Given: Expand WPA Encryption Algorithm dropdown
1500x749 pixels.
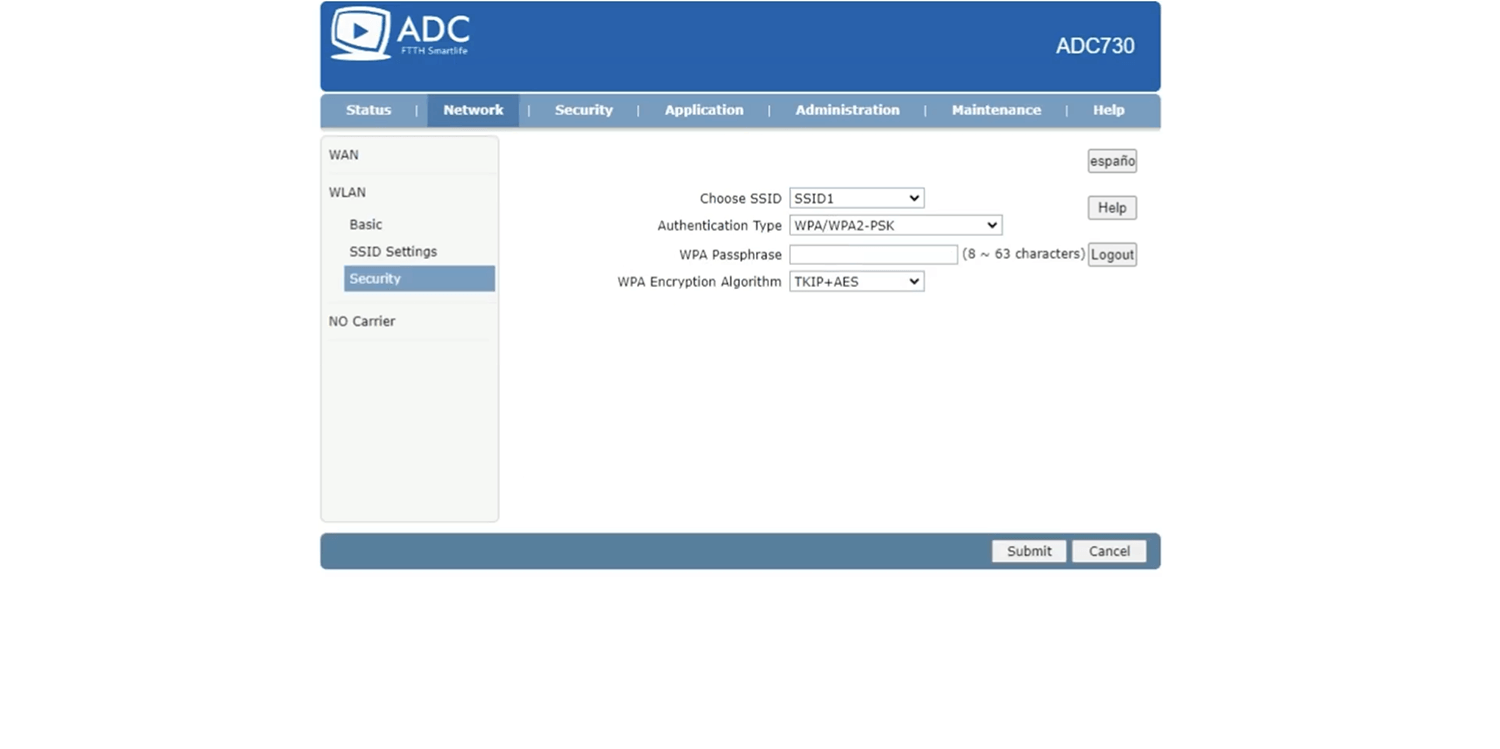Looking at the screenshot, I should pyautogui.click(x=856, y=282).
